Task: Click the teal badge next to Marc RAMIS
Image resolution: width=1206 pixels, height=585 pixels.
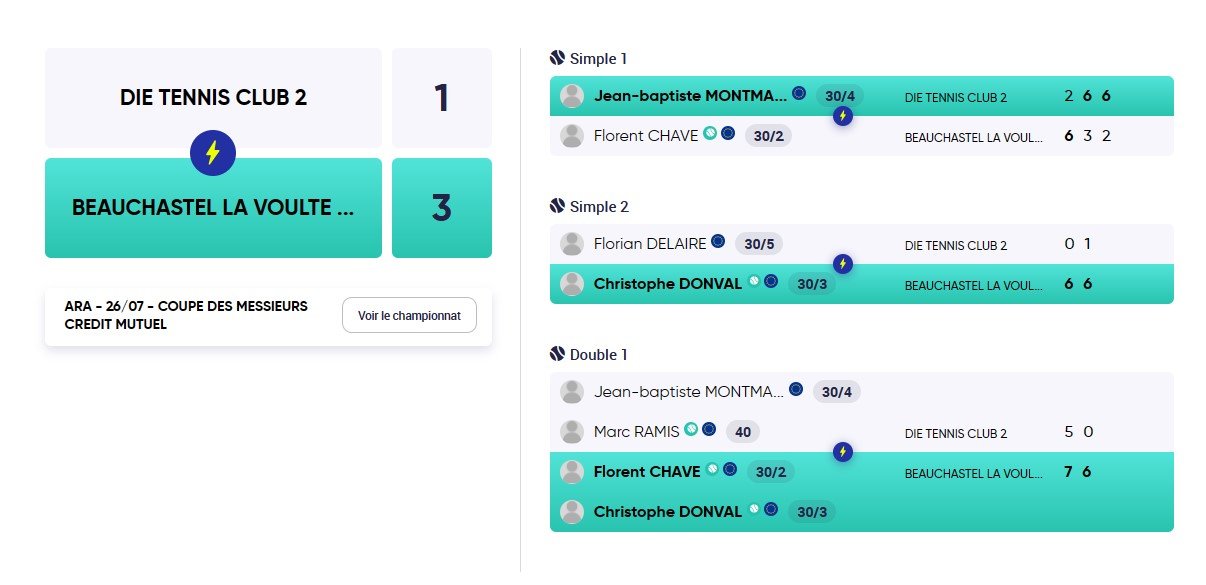Action: pos(690,430)
